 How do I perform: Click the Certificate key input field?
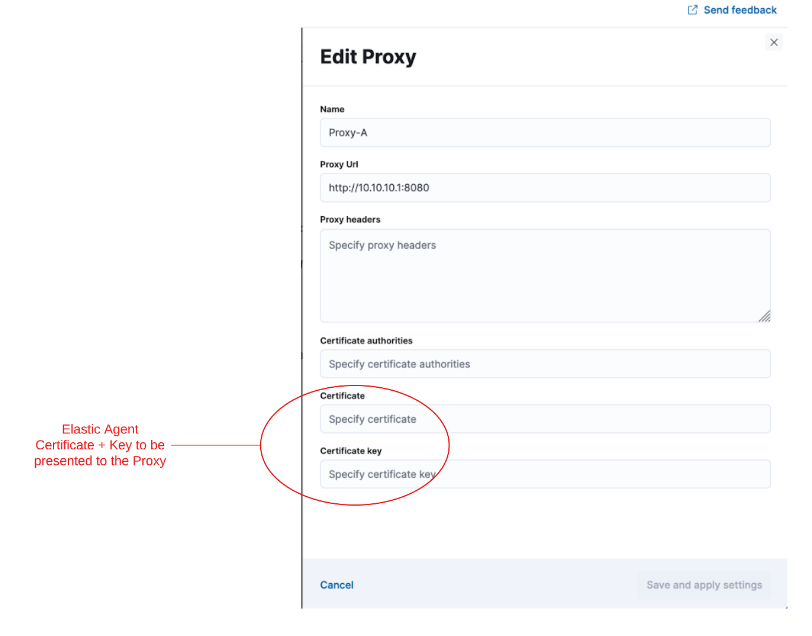tap(545, 473)
